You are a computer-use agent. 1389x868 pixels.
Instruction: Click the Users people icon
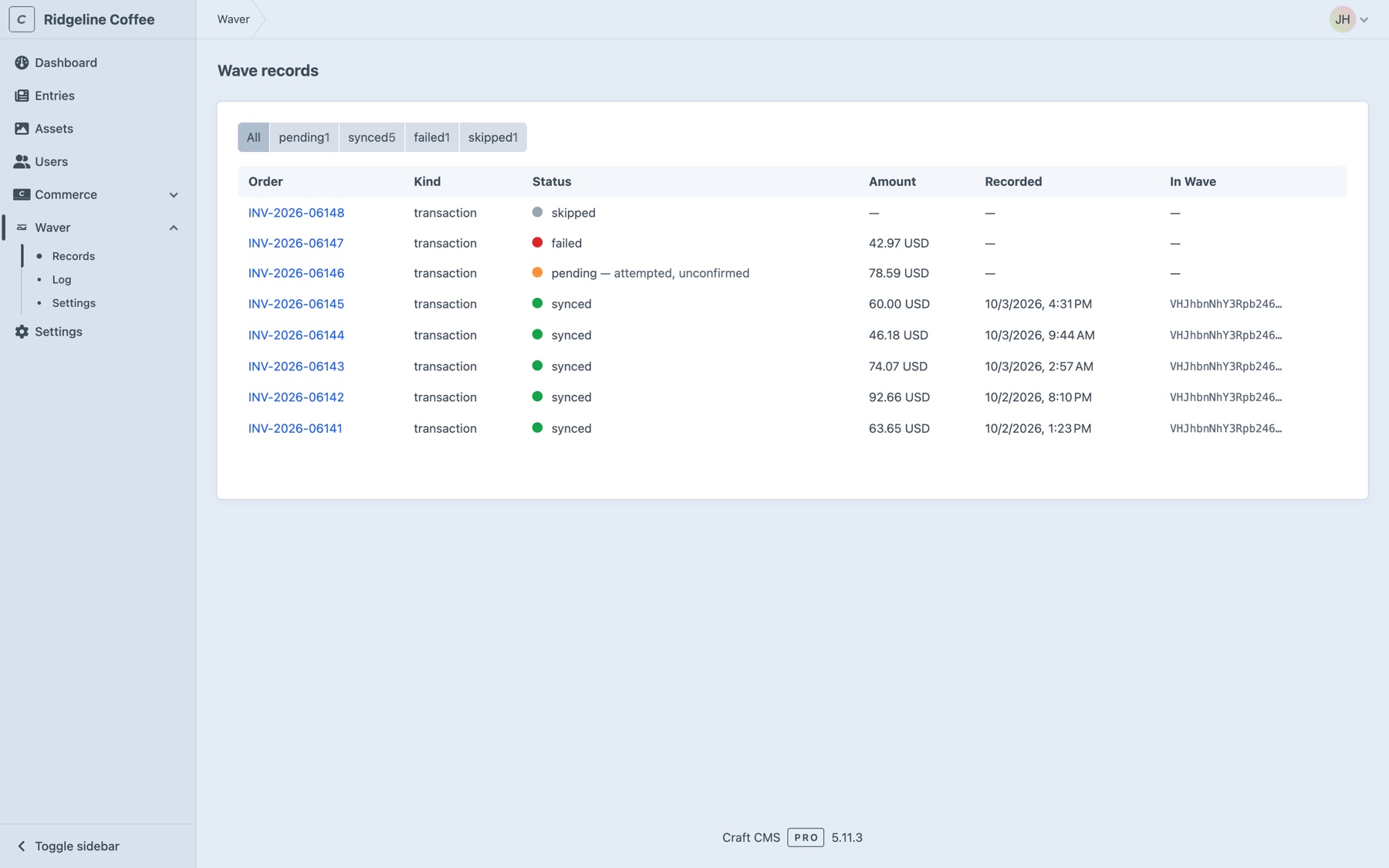(22, 162)
